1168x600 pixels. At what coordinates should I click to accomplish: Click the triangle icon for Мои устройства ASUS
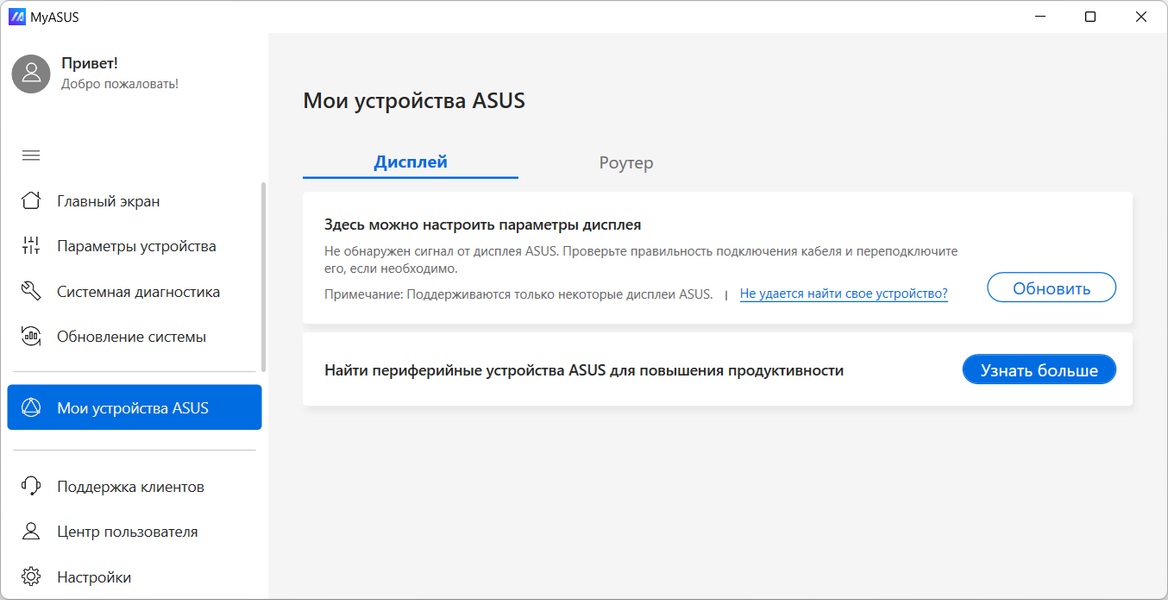[31, 408]
